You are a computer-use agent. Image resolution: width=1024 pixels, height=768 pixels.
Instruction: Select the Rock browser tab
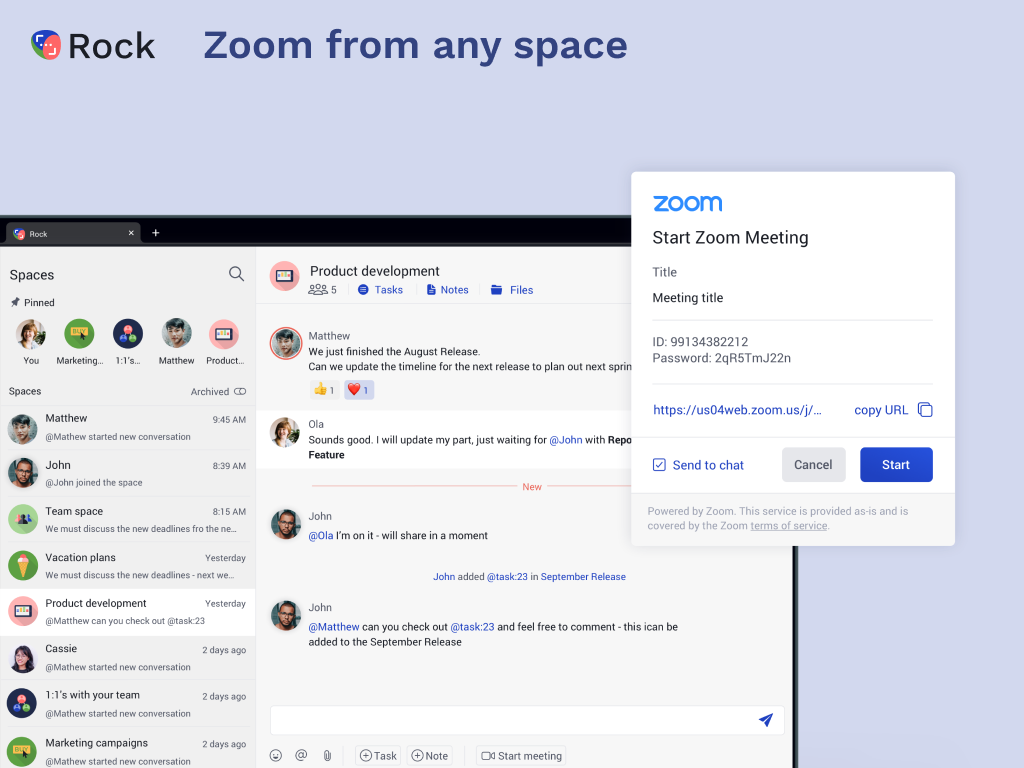[x=74, y=233]
